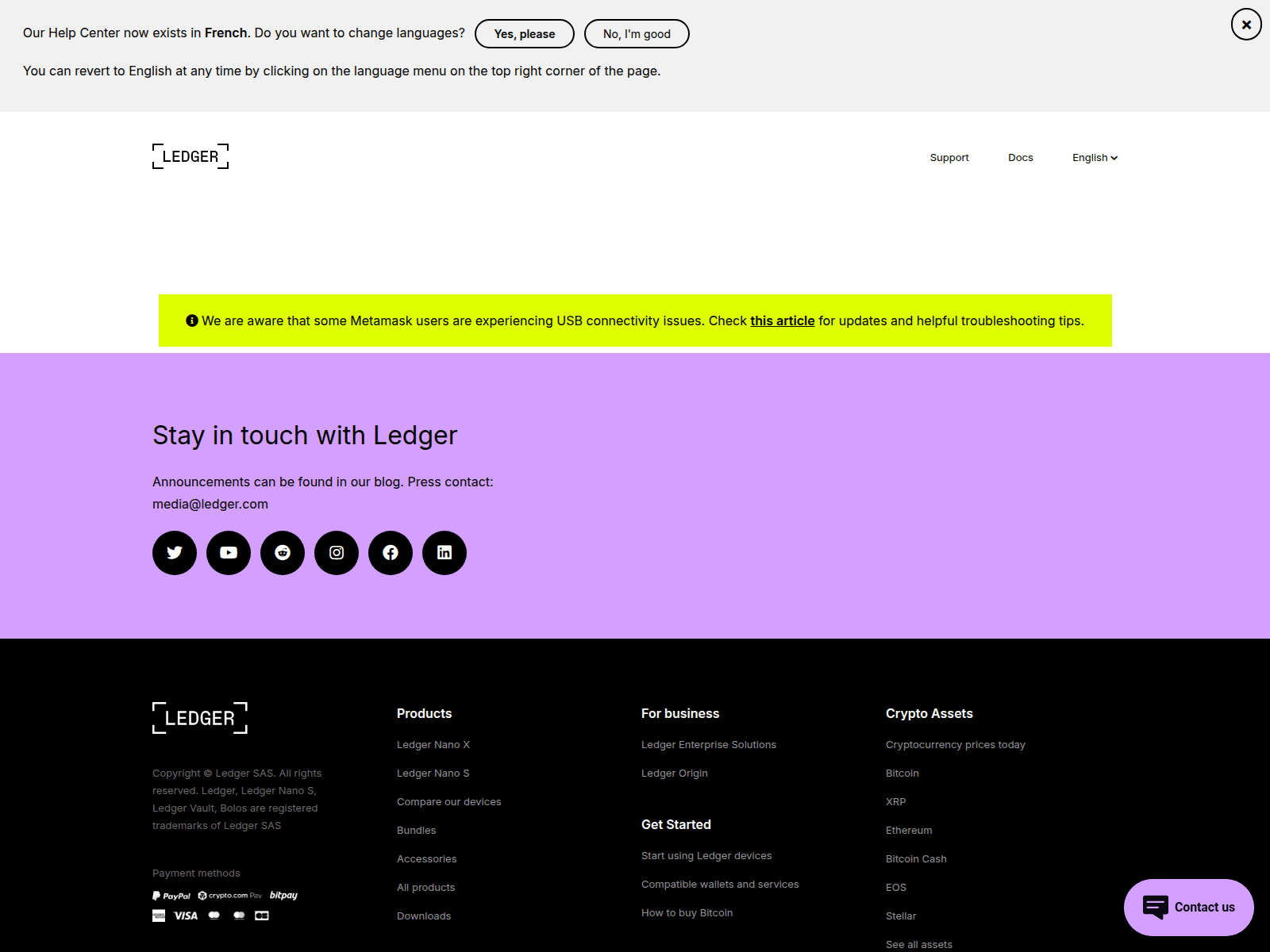Dismiss the language banner with X
The width and height of the screenshot is (1270, 952).
tap(1246, 25)
